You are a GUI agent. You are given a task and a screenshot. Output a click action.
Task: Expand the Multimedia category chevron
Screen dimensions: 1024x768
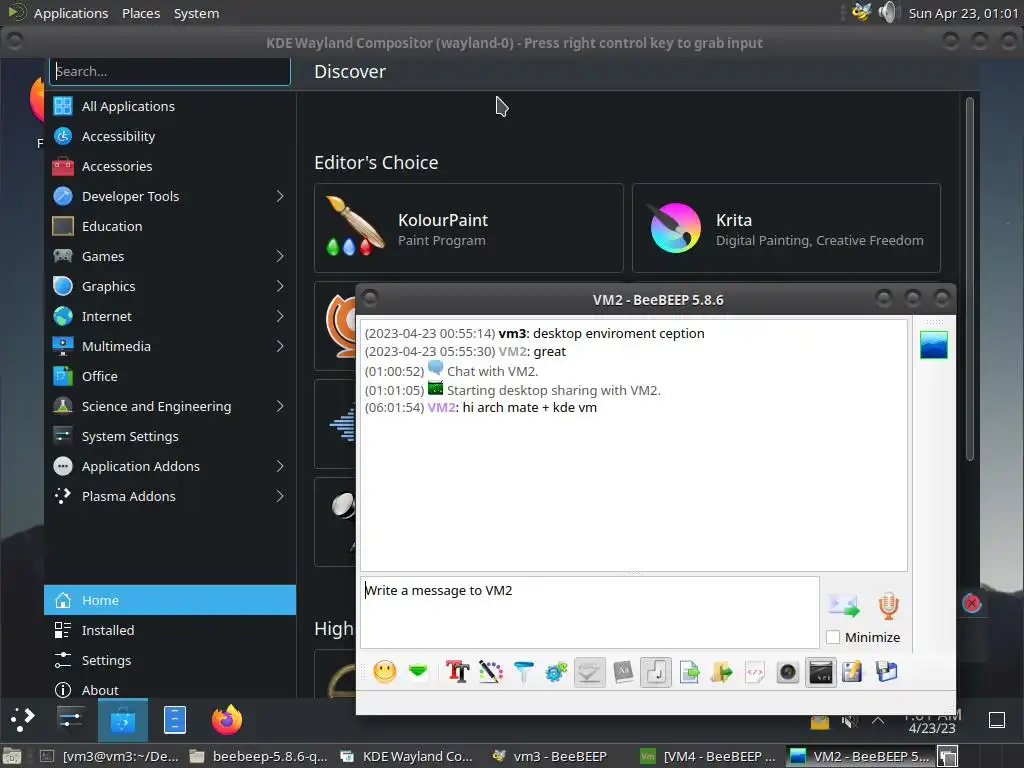[280, 346]
